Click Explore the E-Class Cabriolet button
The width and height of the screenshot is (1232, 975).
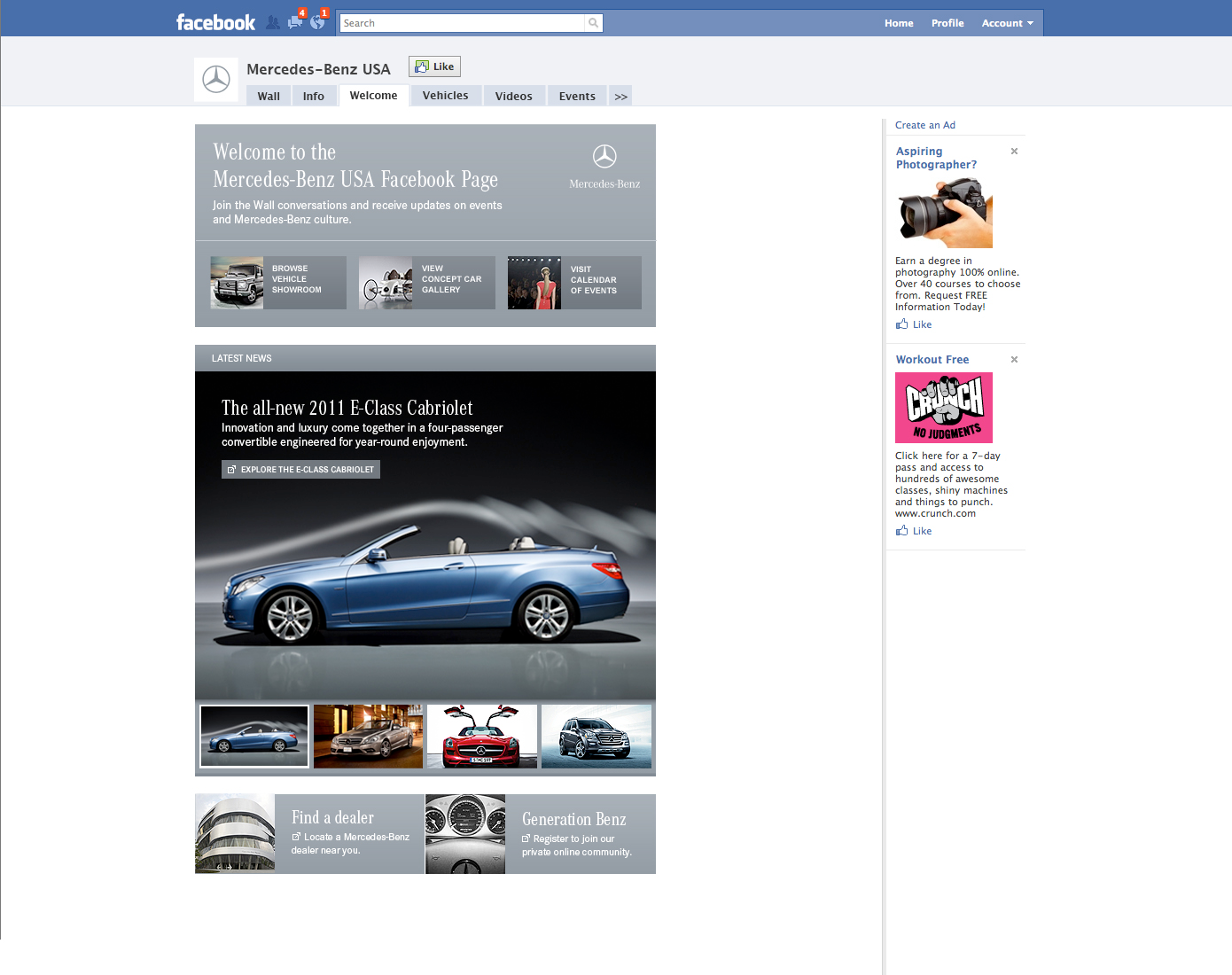(300, 470)
